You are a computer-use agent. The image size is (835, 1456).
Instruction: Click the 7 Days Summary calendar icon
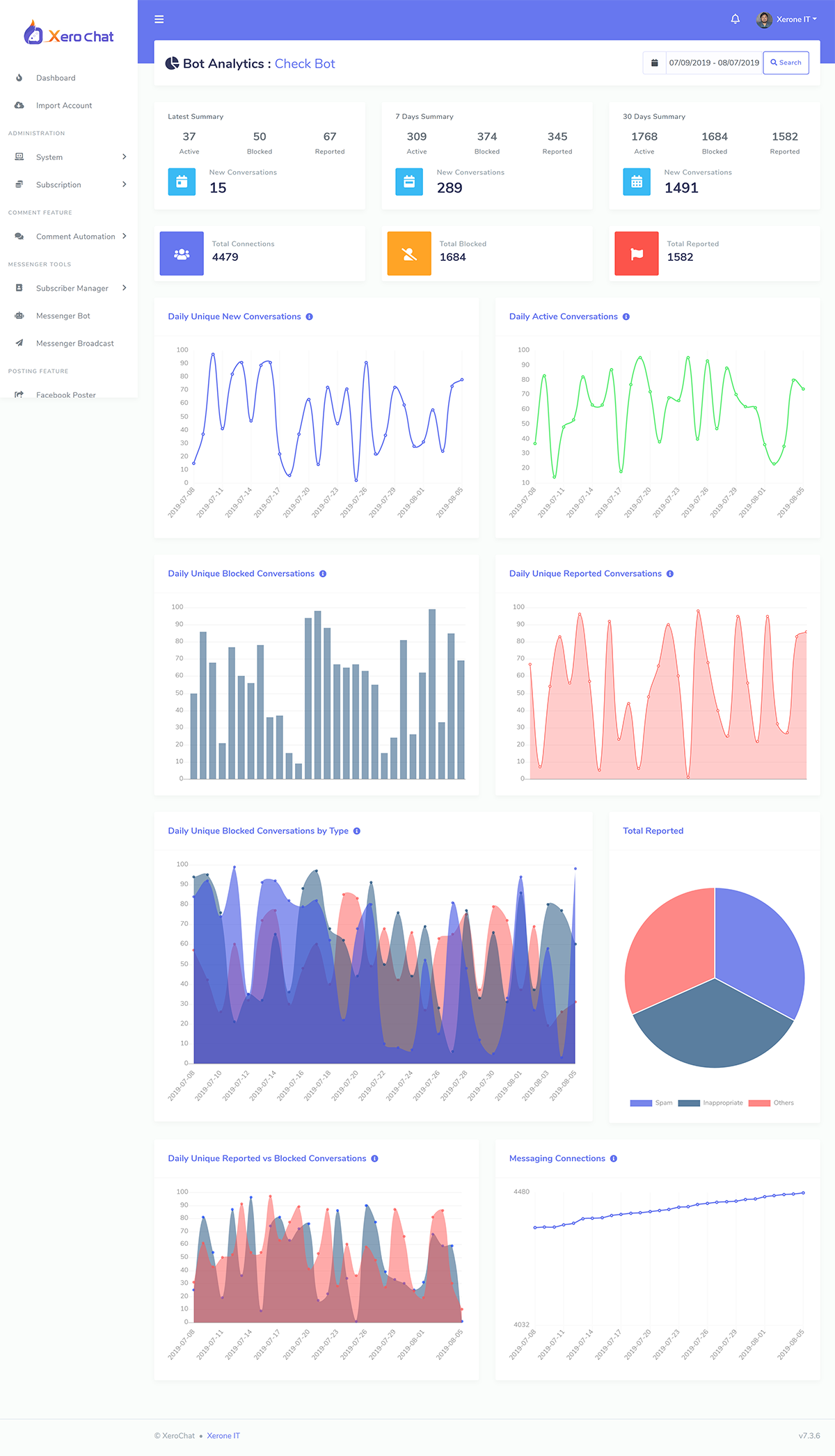pyautogui.click(x=409, y=182)
